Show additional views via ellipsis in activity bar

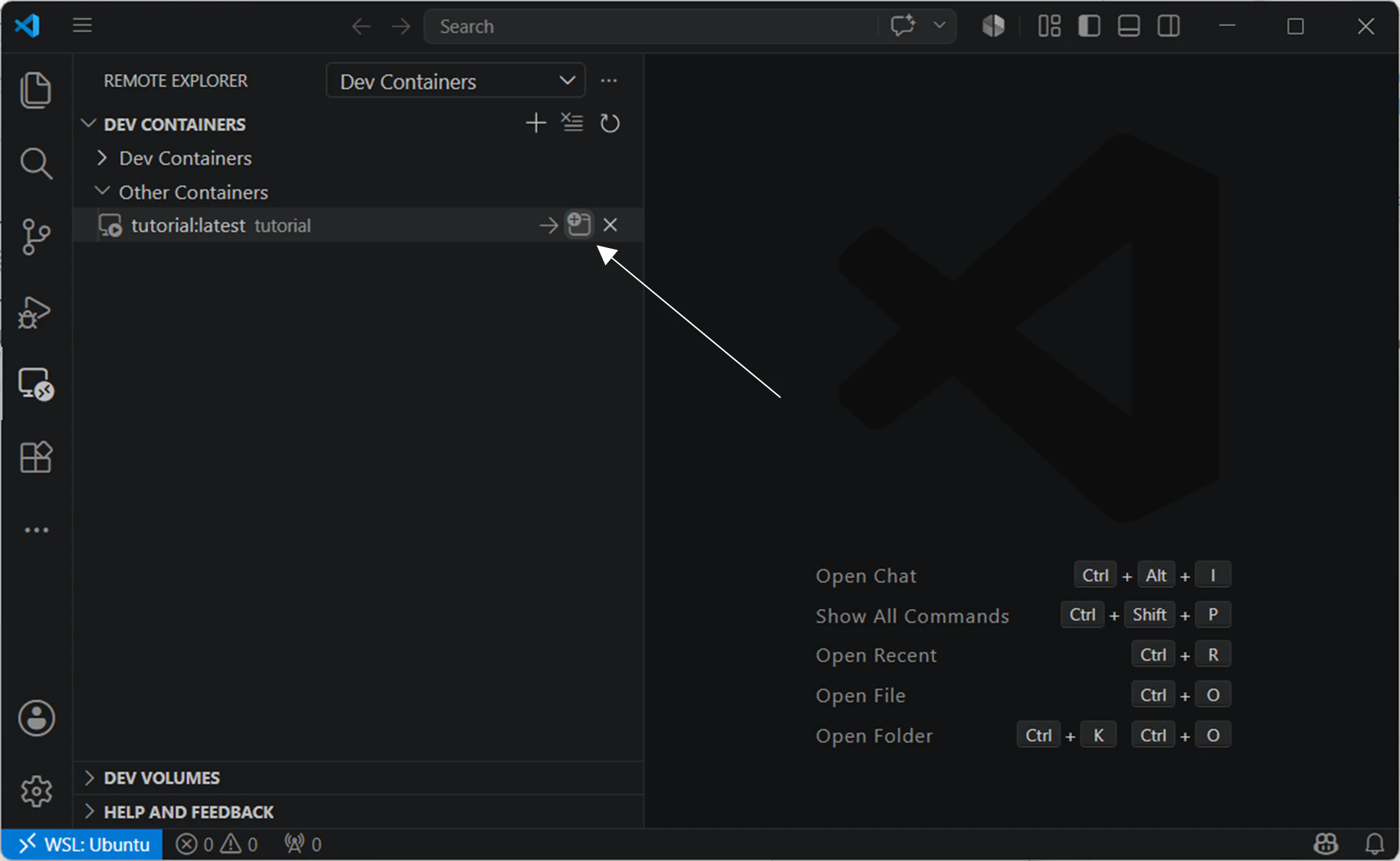pyautogui.click(x=36, y=530)
